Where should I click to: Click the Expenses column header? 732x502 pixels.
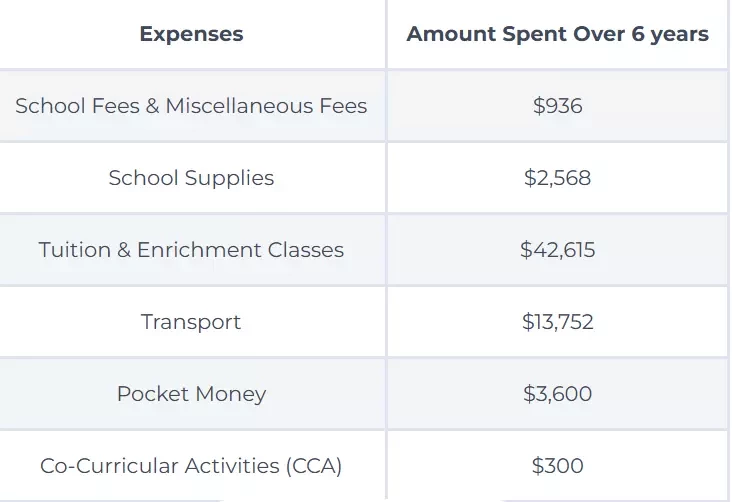point(191,34)
